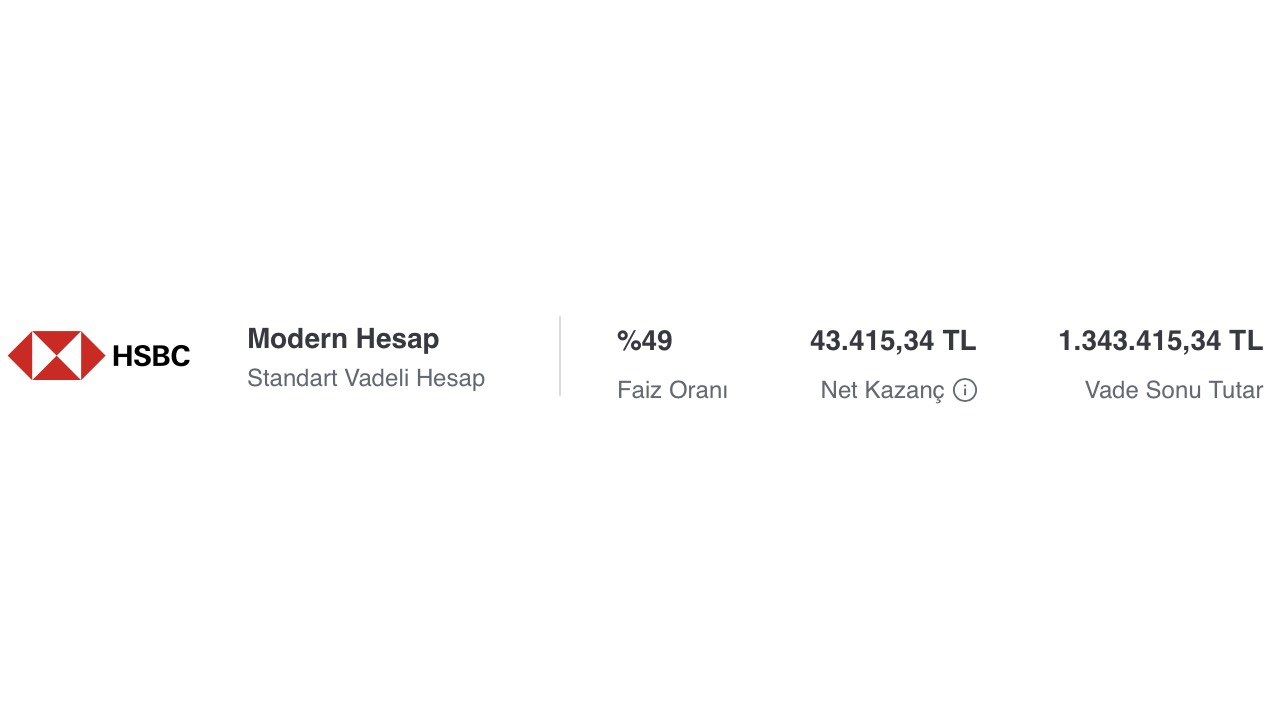Select the HSBC wordmark text
The width and height of the screenshot is (1280, 720).
151,356
